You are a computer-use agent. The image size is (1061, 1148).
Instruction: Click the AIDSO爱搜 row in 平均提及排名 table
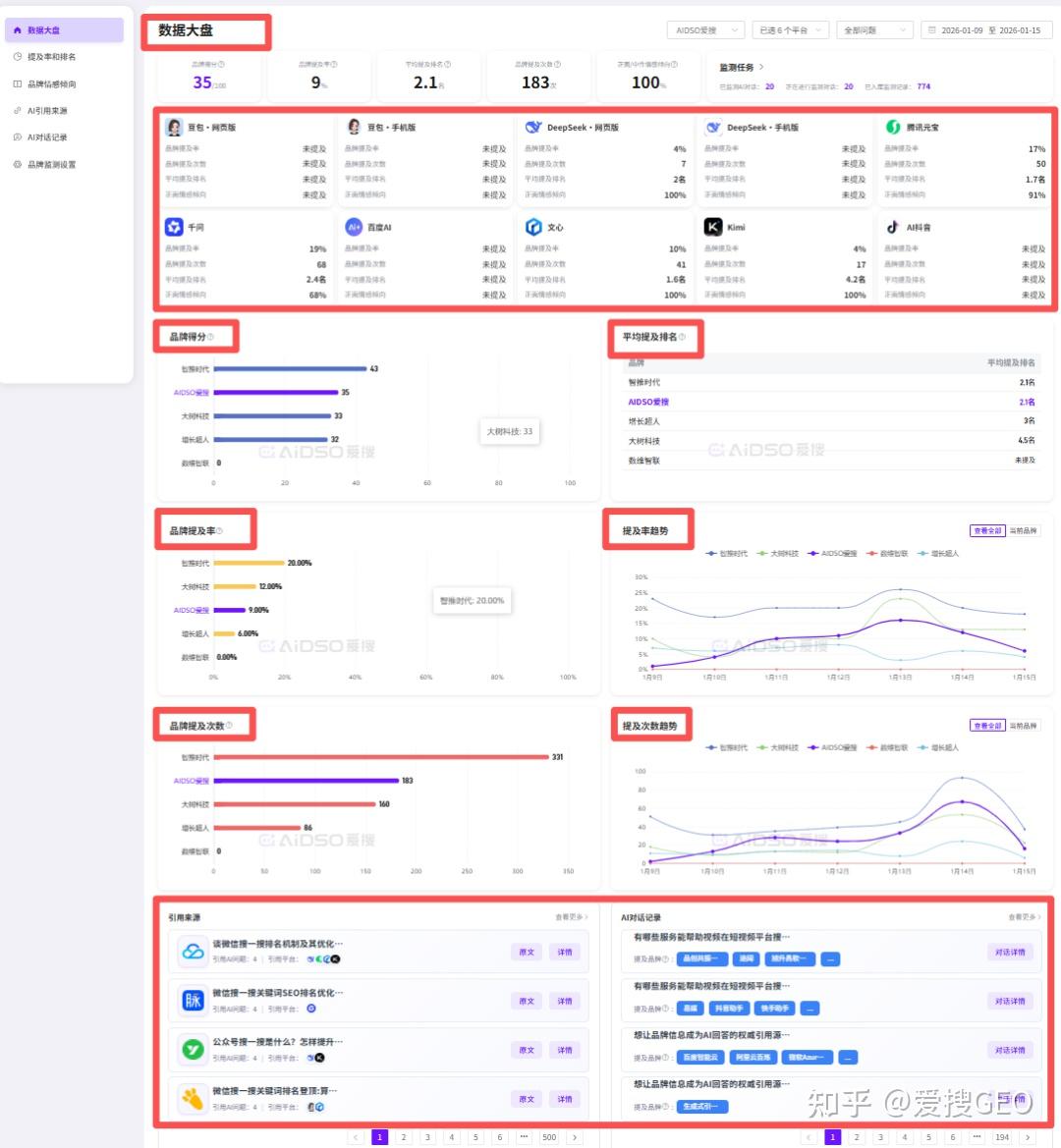point(831,402)
